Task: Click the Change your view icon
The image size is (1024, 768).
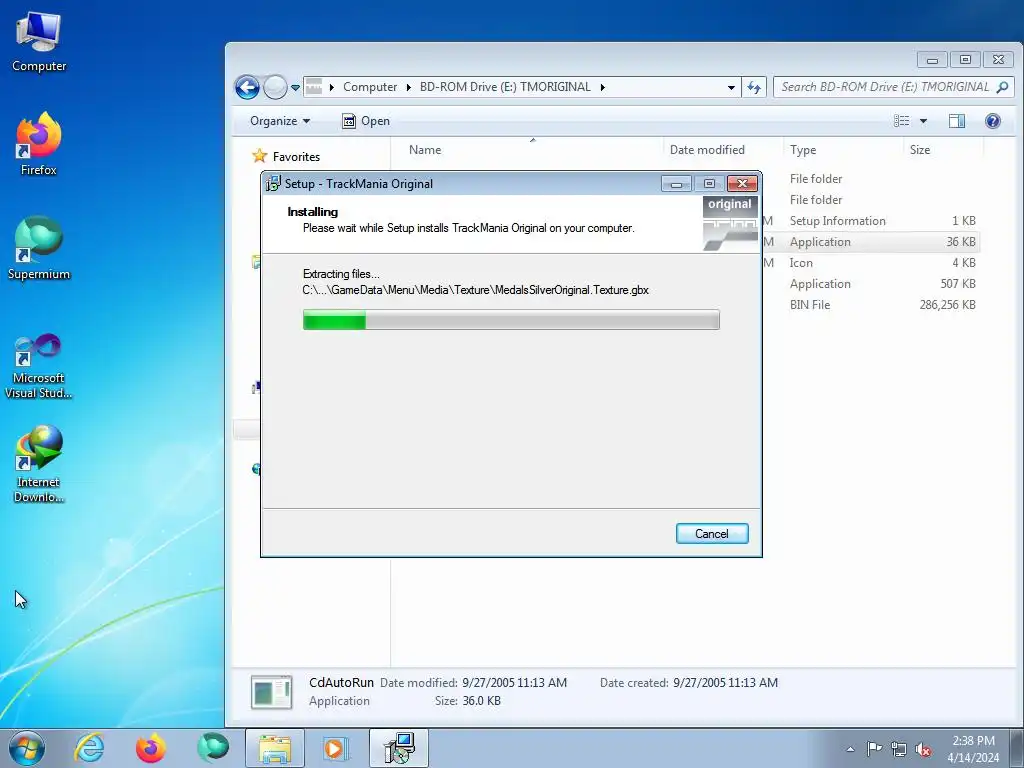Action: [901, 121]
